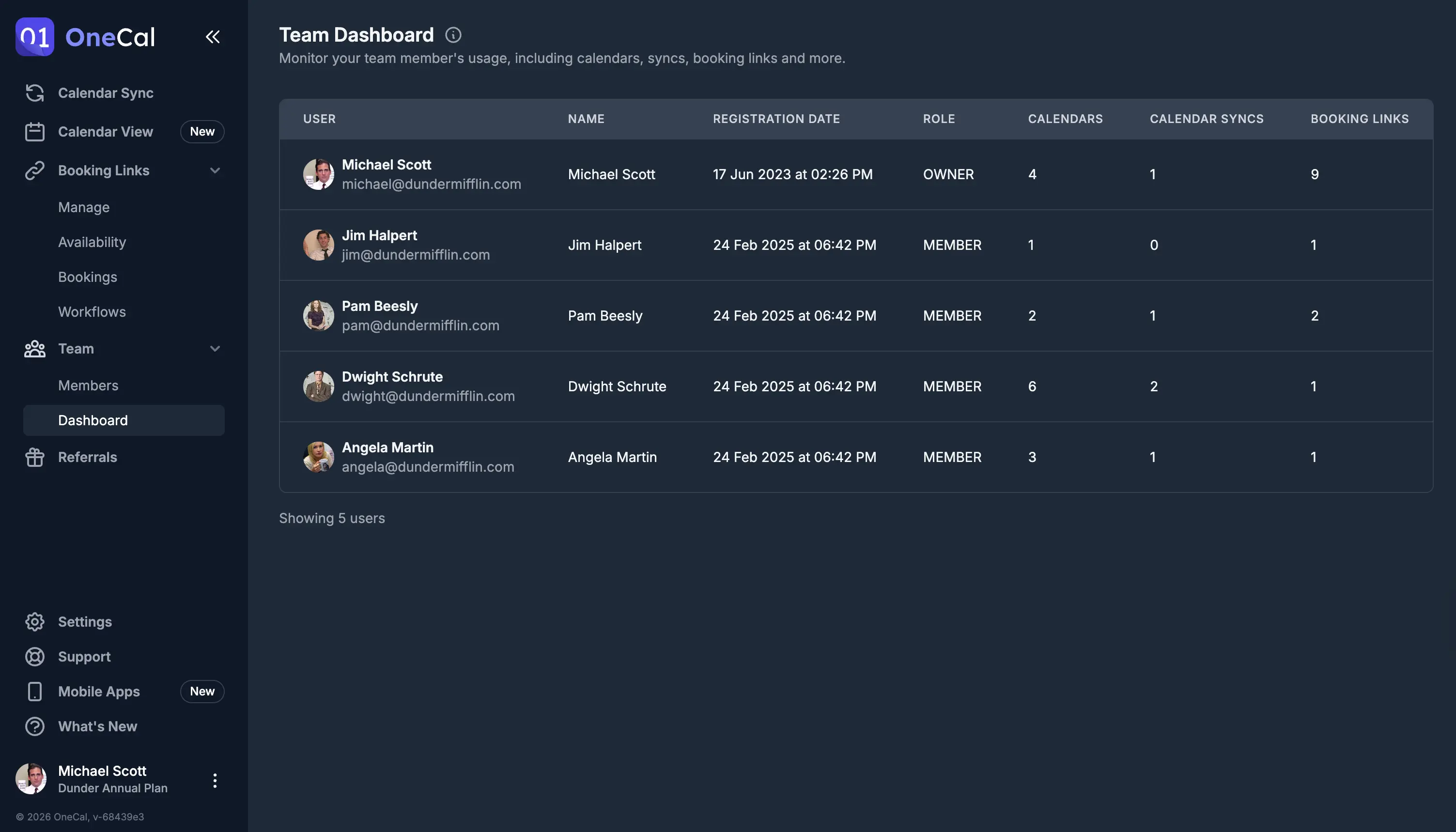The image size is (1456, 832).
Task: Click the OneCal logo icon
Action: 35,37
